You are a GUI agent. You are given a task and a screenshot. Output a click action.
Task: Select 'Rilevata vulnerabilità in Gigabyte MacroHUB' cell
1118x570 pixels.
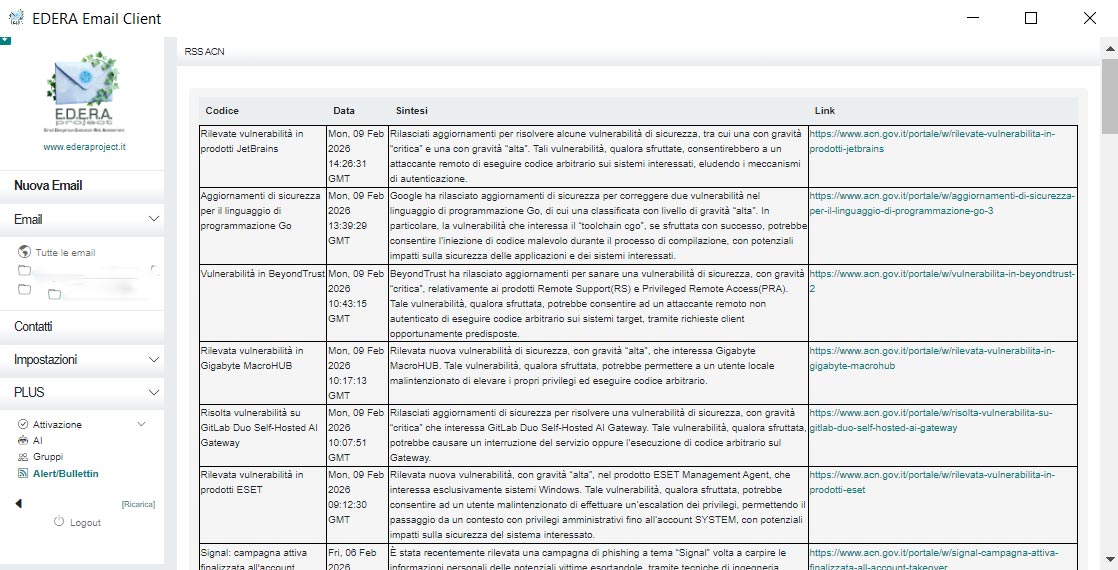click(x=263, y=373)
